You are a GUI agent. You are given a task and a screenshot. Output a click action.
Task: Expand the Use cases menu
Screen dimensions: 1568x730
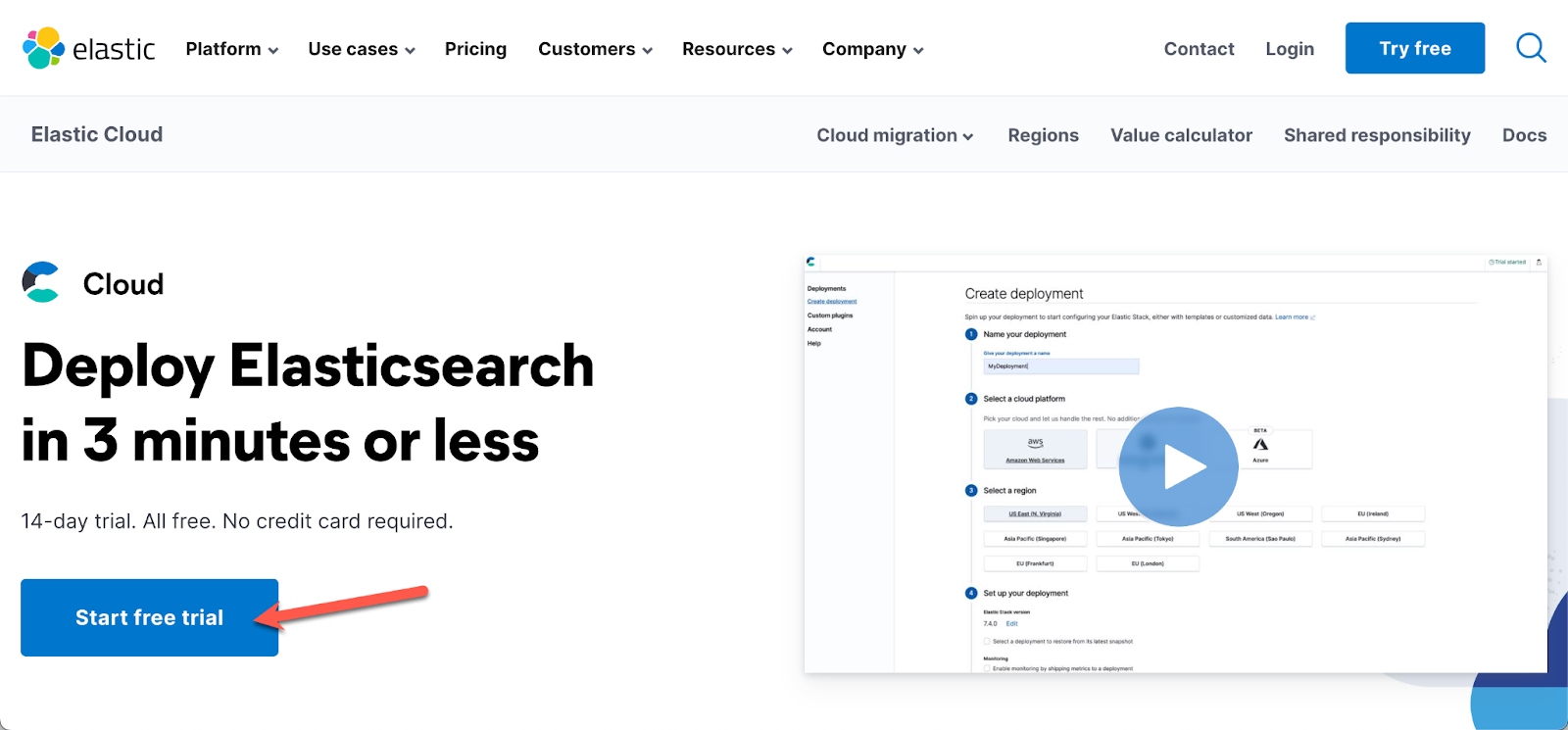362,49
